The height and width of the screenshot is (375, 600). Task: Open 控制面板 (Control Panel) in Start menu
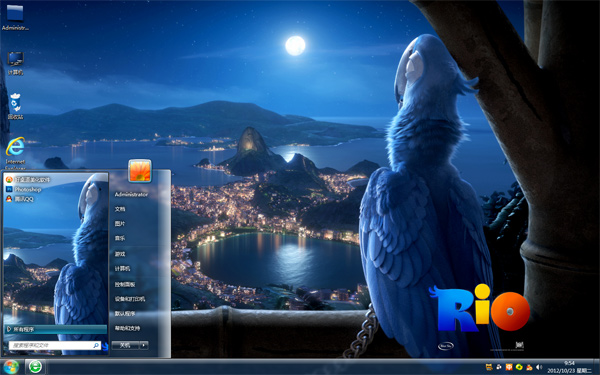125,284
